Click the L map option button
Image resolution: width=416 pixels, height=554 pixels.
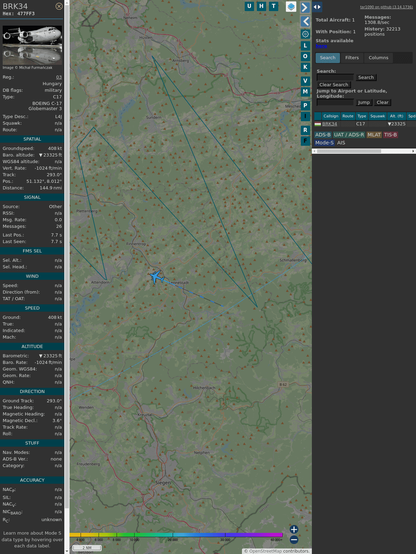click(x=305, y=46)
